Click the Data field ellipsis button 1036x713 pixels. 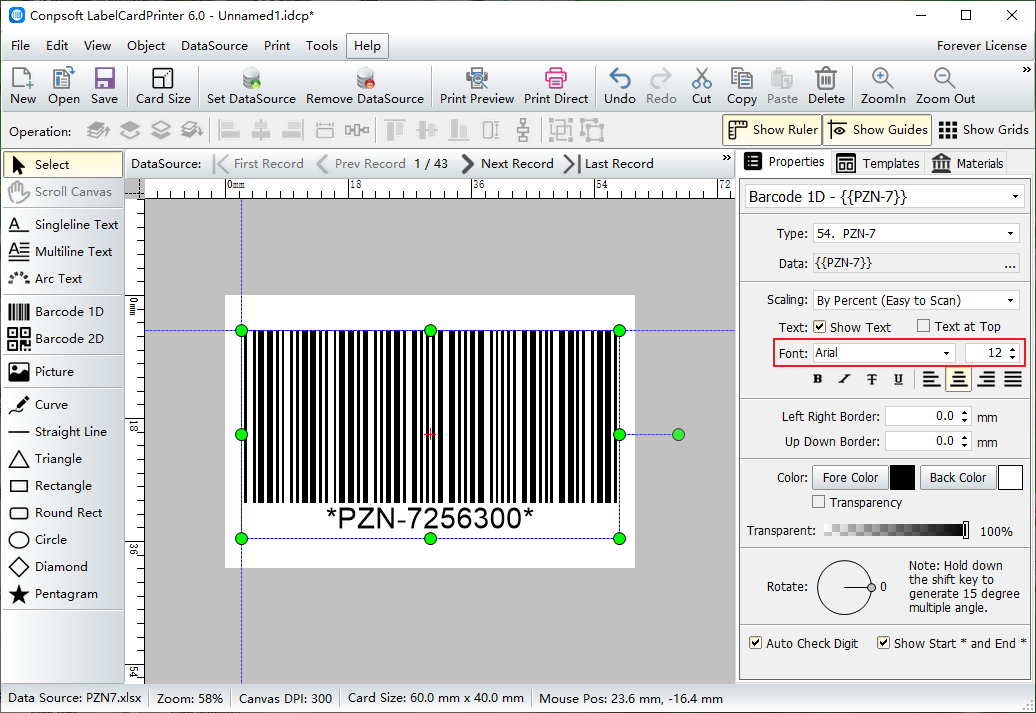[x=1010, y=264]
